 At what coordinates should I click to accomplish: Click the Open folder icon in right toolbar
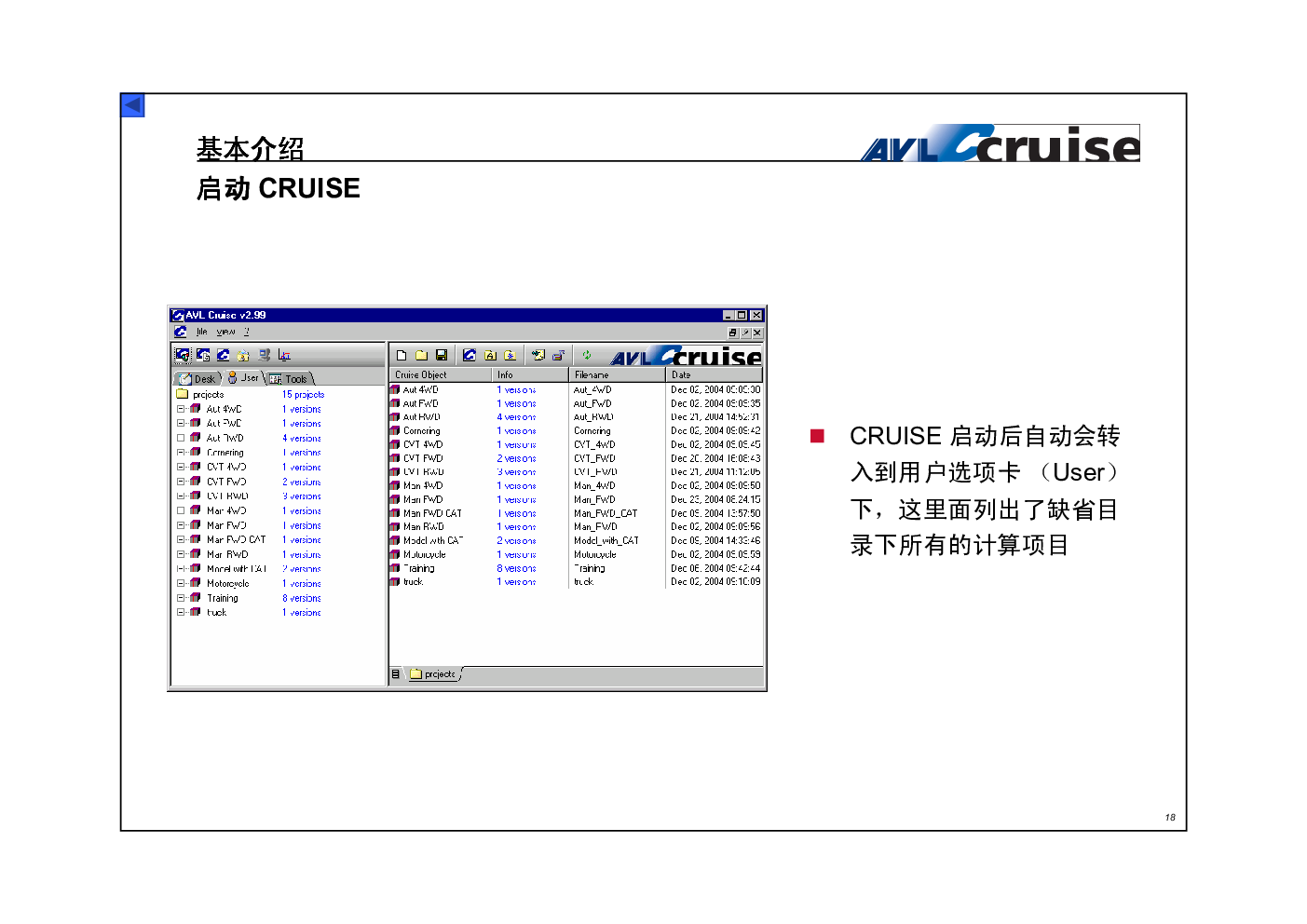pos(421,355)
